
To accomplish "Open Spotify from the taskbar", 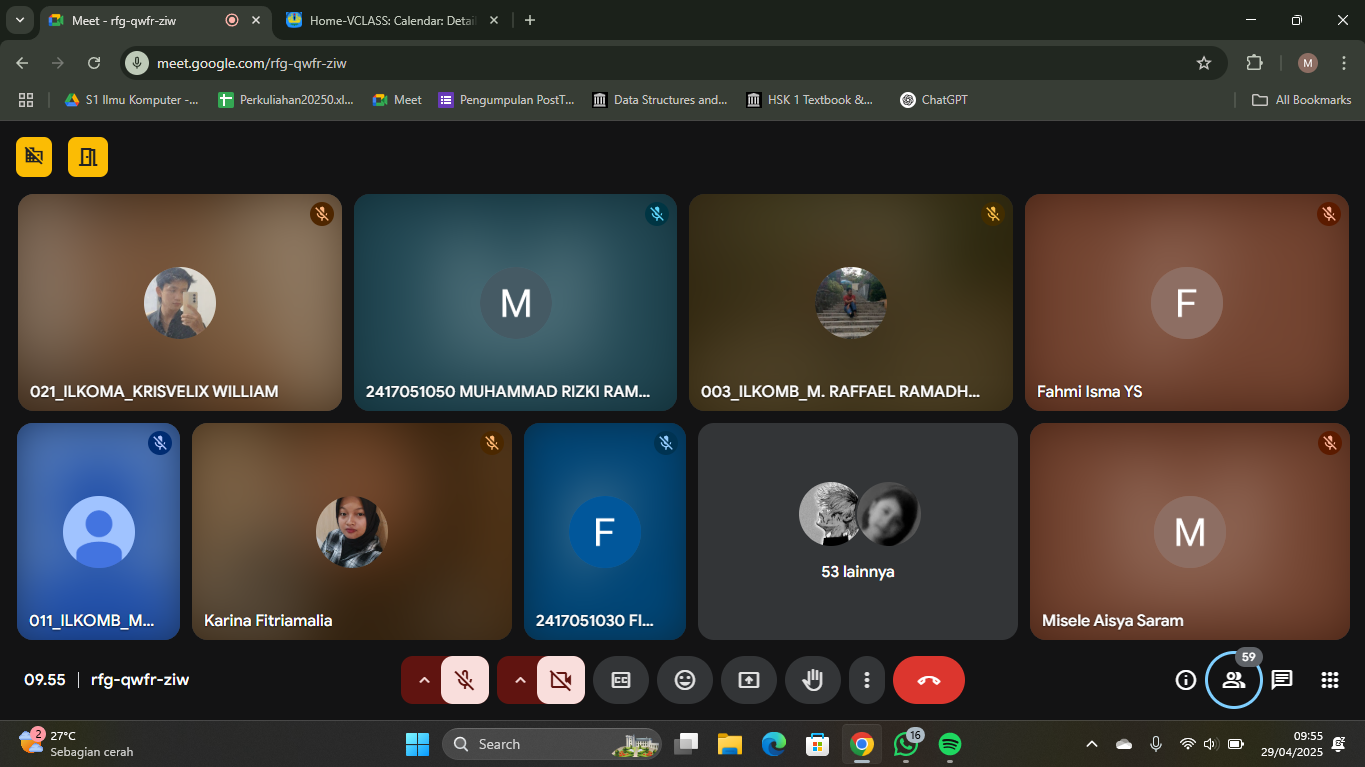I will pyautogui.click(x=950, y=744).
